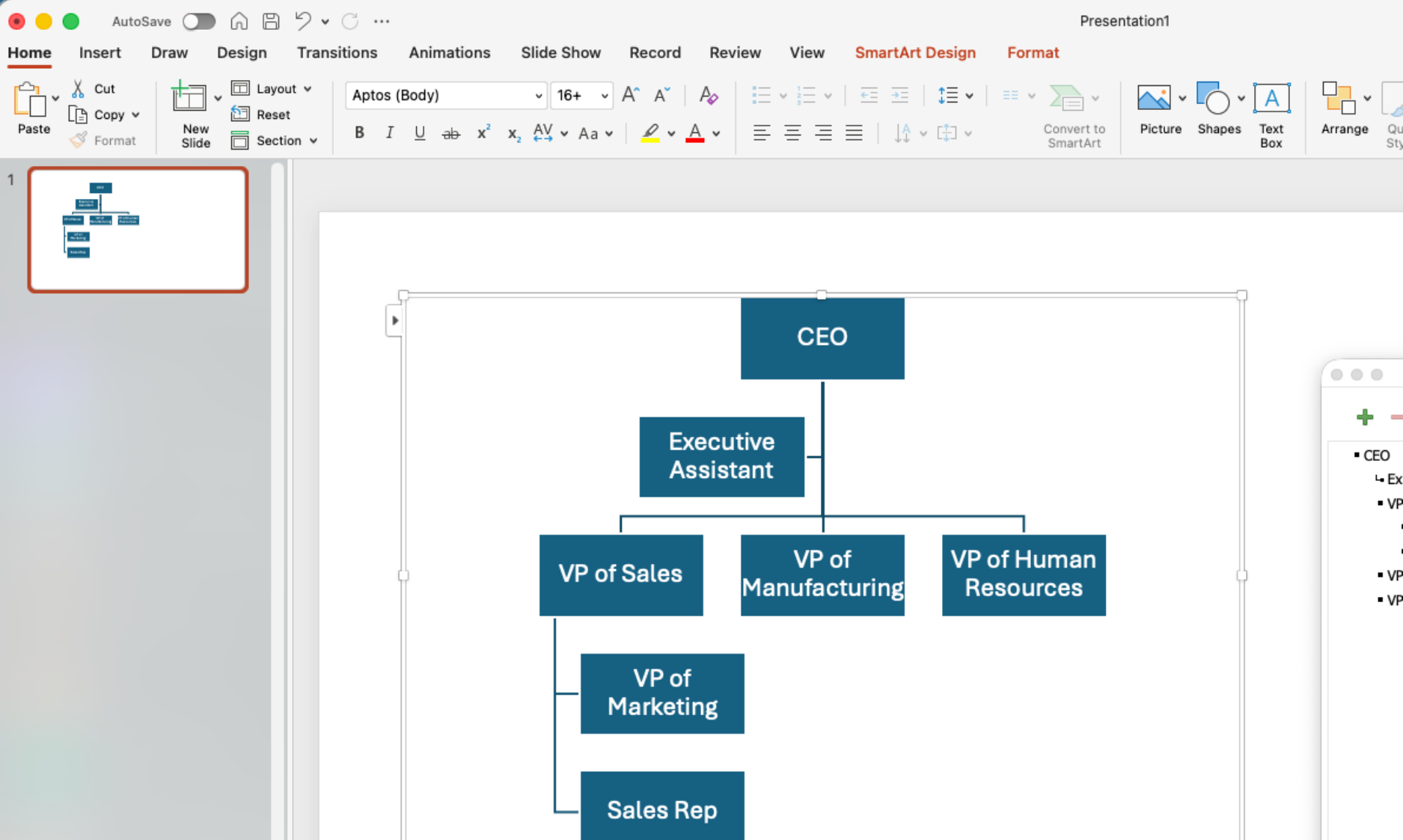The image size is (1403, 840).
Task: Switch to the SmartArt Design tab
Action: coord(915,52)
